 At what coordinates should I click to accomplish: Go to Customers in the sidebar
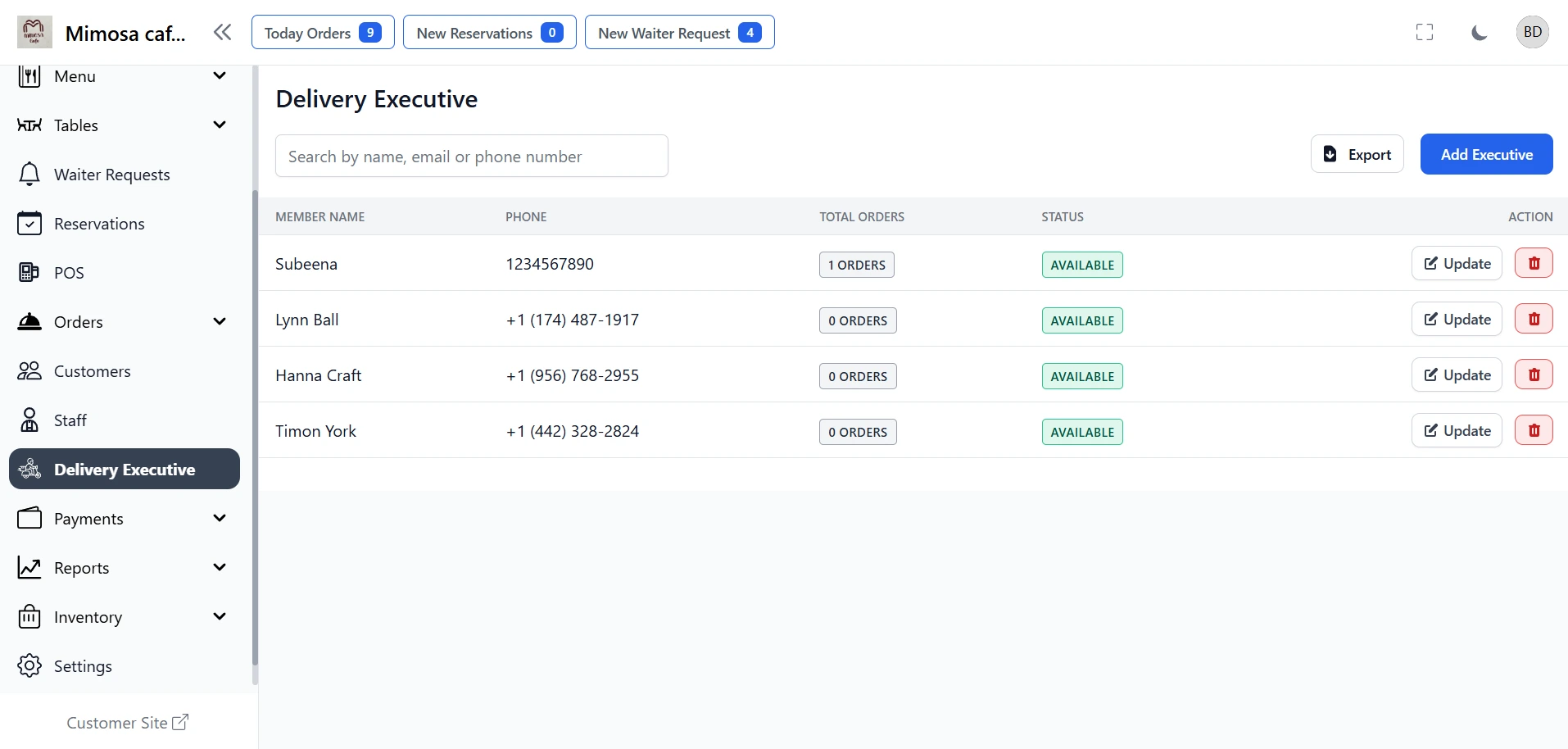[x=92, y=371]
